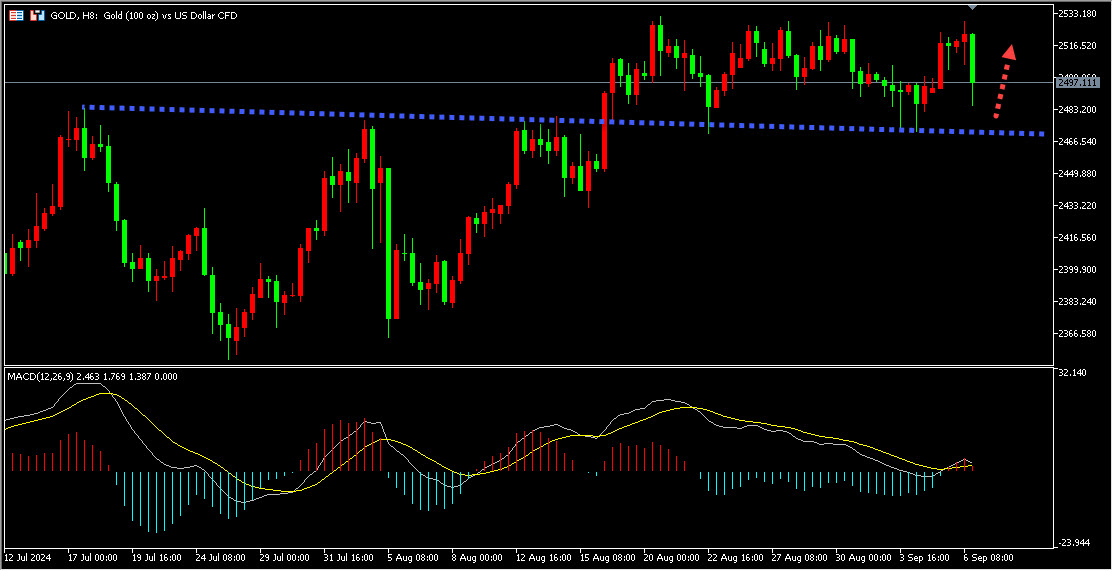Image resolution: width=1113 pixels, height=571 pixels.
Task: Click the 17 Jul 00:00 time label
Action: [94, 558]
